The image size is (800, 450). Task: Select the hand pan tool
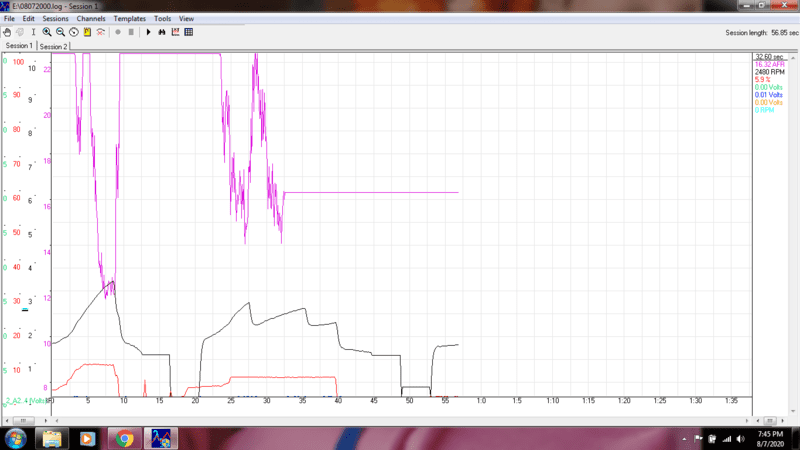click(8, 32)
